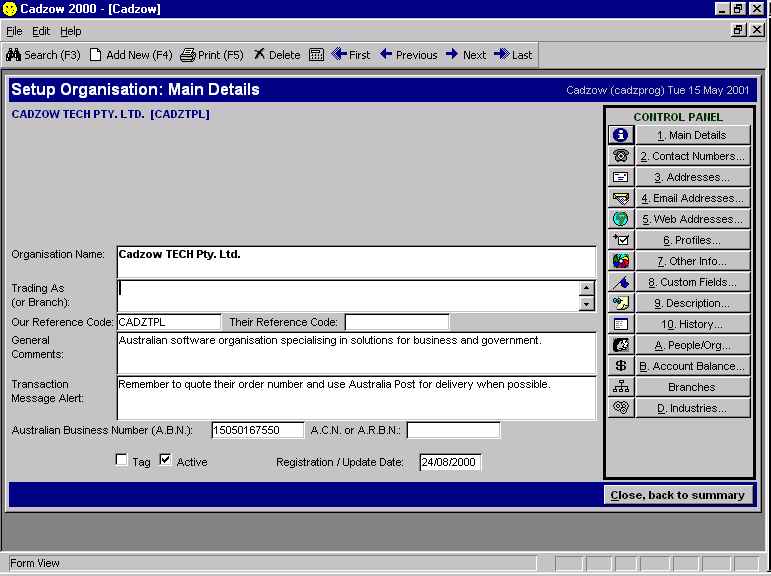Click Print (F5) printer toolbar item
771x576 pixels.
212,55
